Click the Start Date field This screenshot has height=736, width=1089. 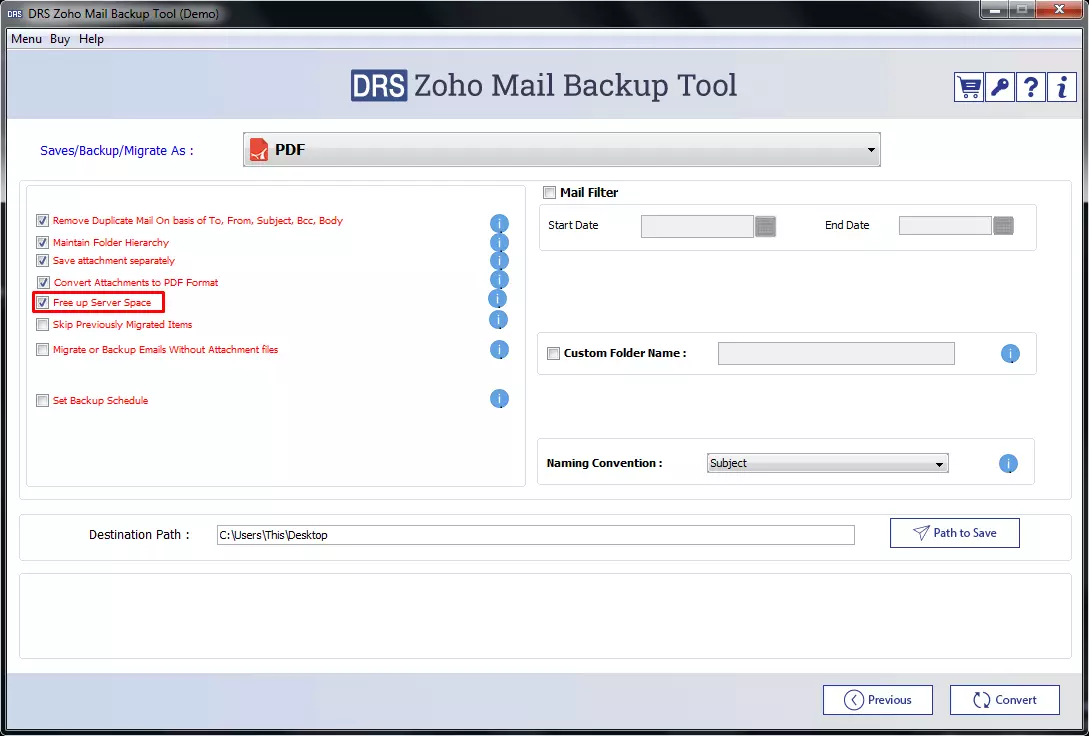pyautogui.click(x=697, y=226)
